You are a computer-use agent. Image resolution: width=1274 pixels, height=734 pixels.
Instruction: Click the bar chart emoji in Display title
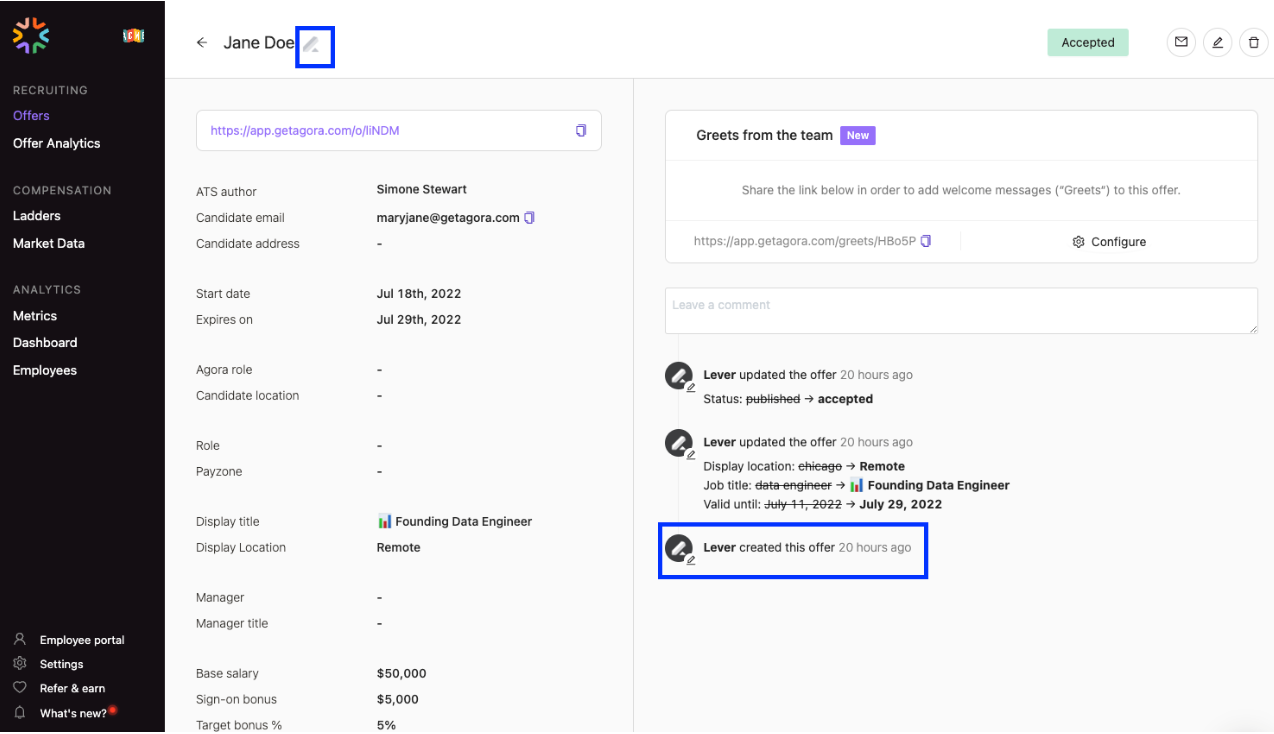coord(385,521)
